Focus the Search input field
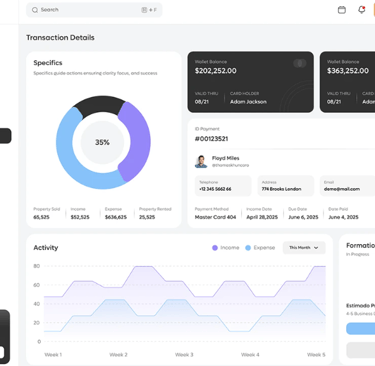The image size is (375, 366). (94, 10)
